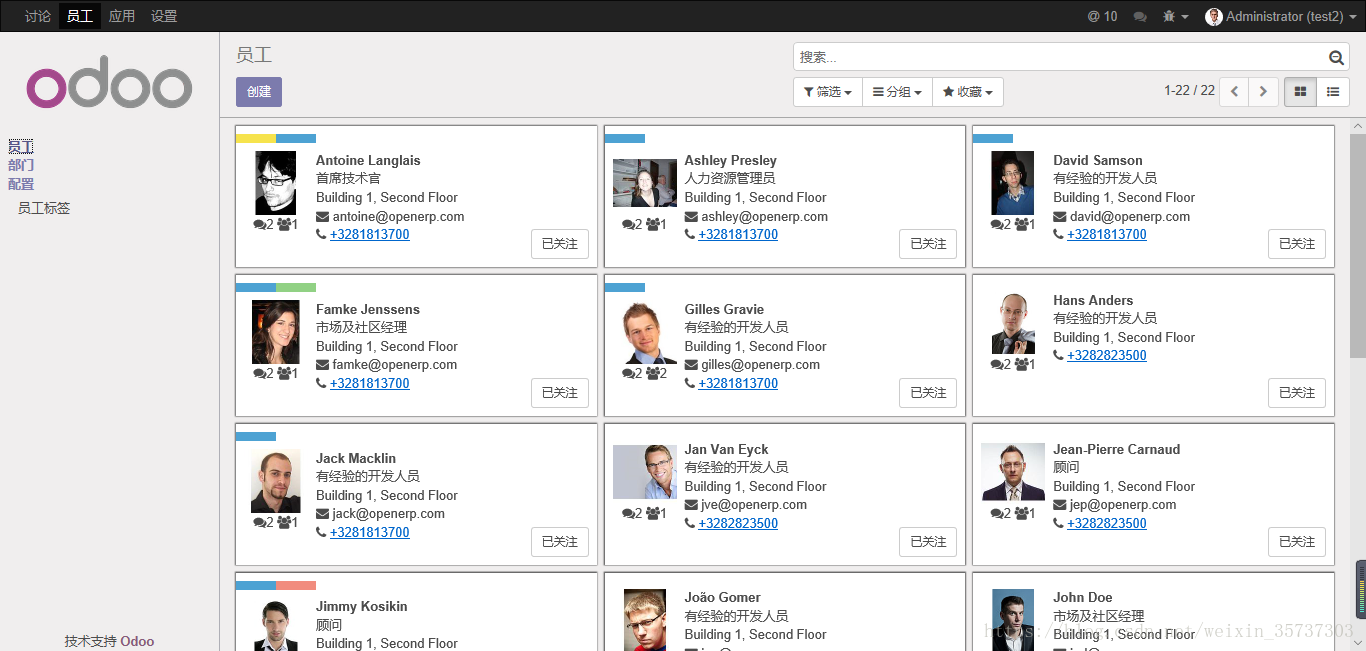The image size is (1366, 651).
Task: Switch to list view
Action: (1333, 92)
